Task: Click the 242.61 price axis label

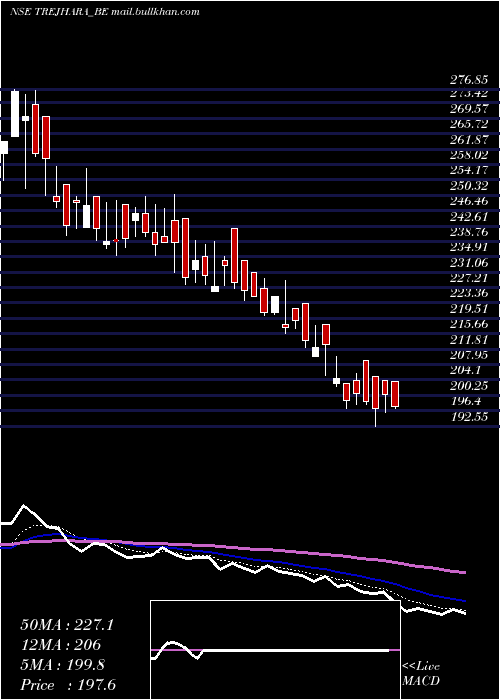Action: point(469,217)
